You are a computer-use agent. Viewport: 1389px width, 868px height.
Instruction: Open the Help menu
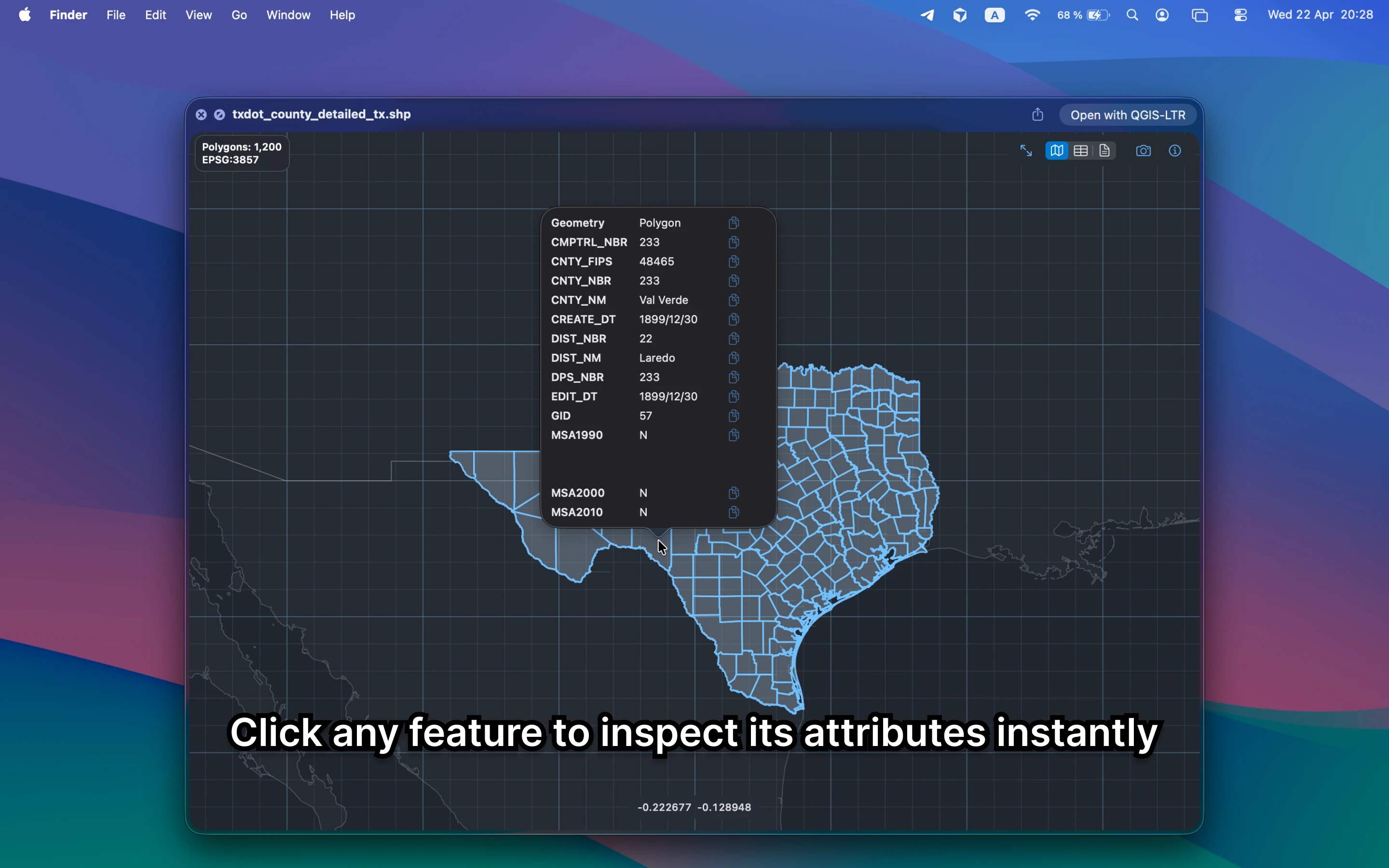tap(342, 15)
